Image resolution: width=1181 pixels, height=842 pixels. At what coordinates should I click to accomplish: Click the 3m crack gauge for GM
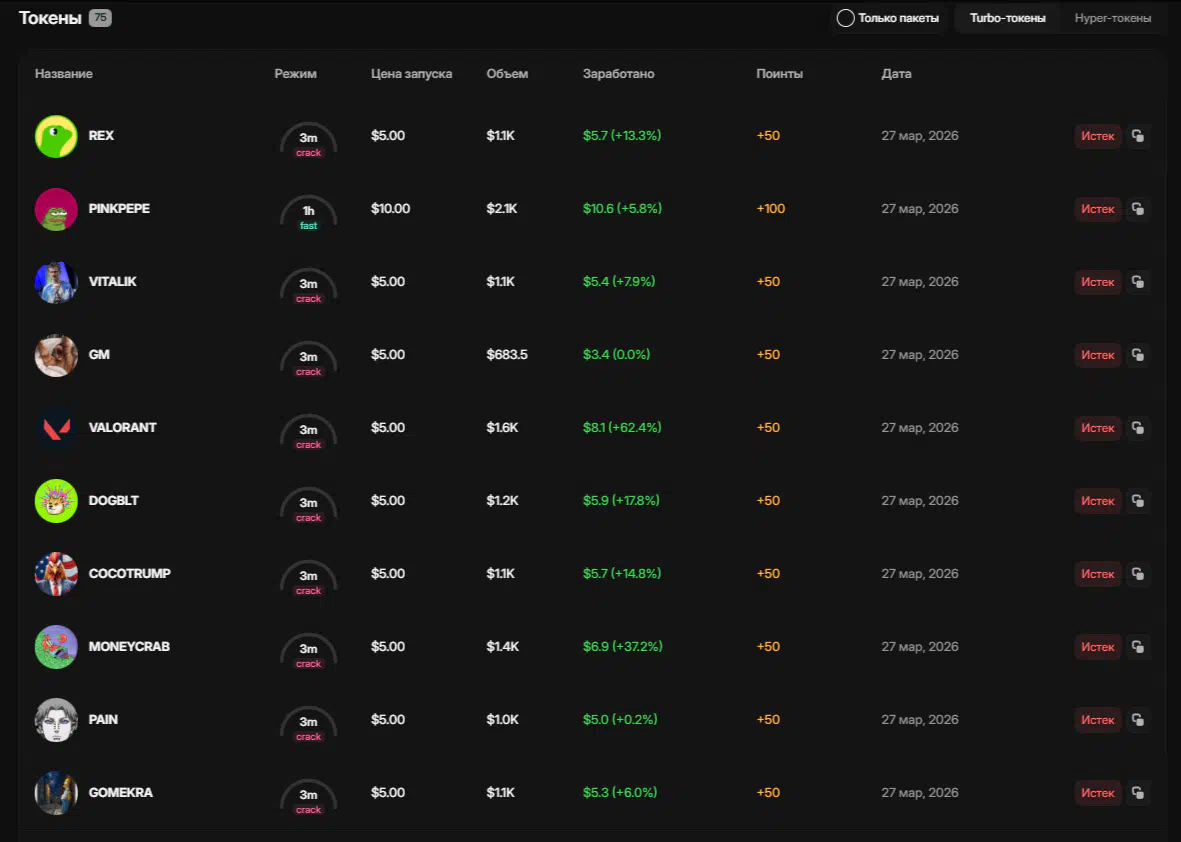point(308,360)
